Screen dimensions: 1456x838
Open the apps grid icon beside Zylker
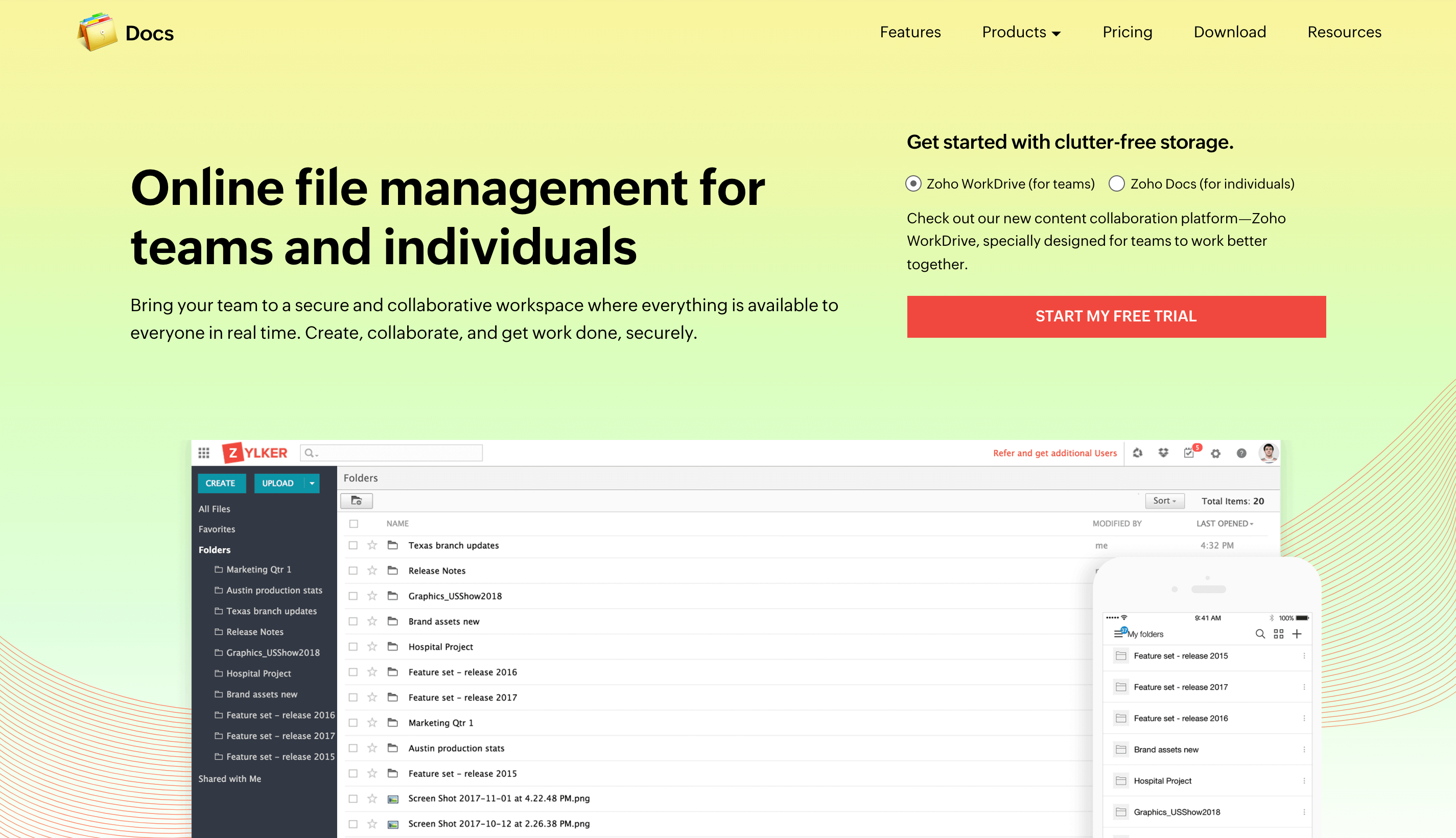coord(204,453)
